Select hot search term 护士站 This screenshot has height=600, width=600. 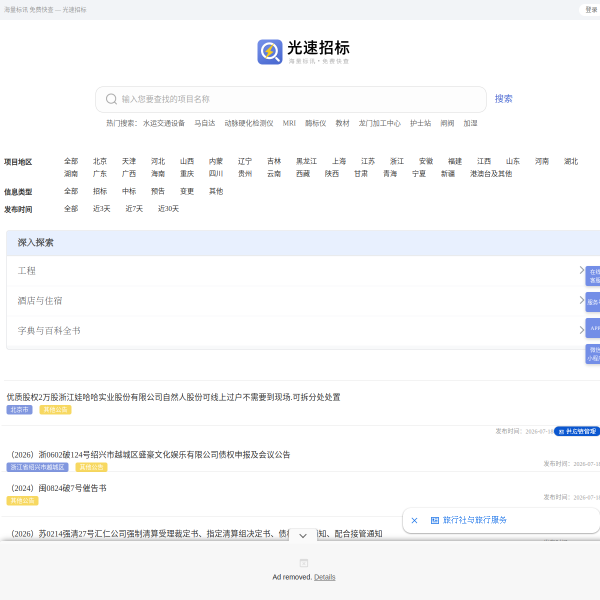tap(420, 123)
